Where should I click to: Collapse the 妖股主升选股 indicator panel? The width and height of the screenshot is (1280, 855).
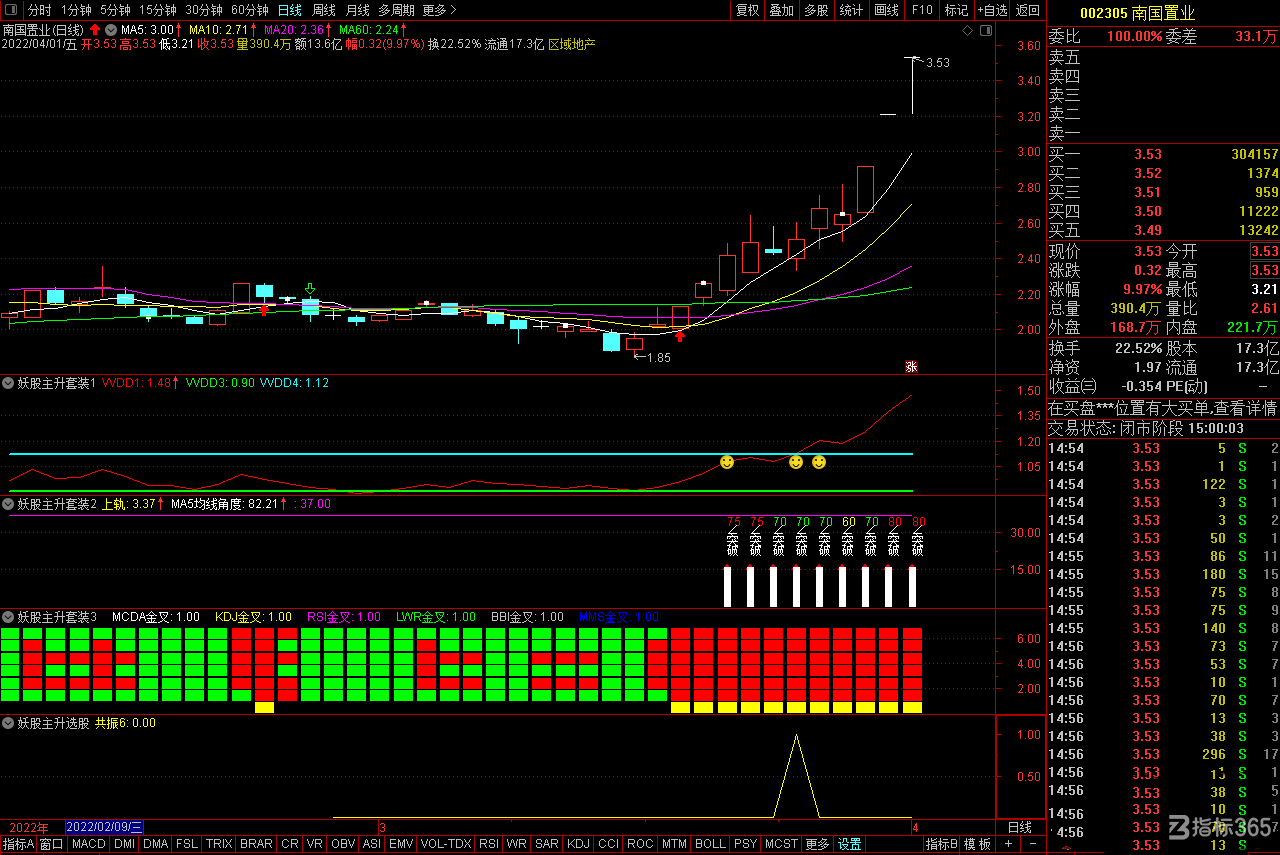coord(8,723)
